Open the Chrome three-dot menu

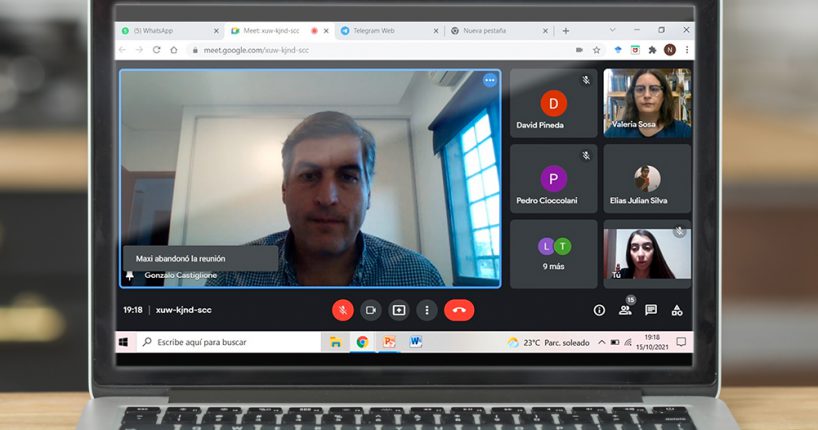[687, 50]
